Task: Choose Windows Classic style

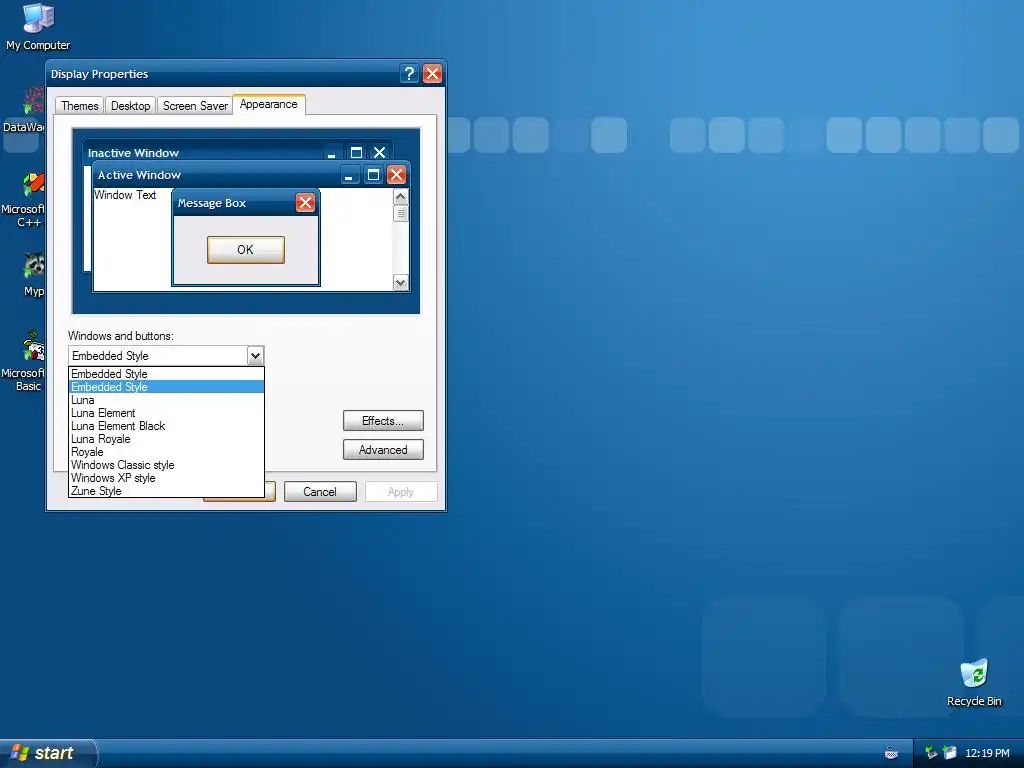Action: tap(166, 465)
